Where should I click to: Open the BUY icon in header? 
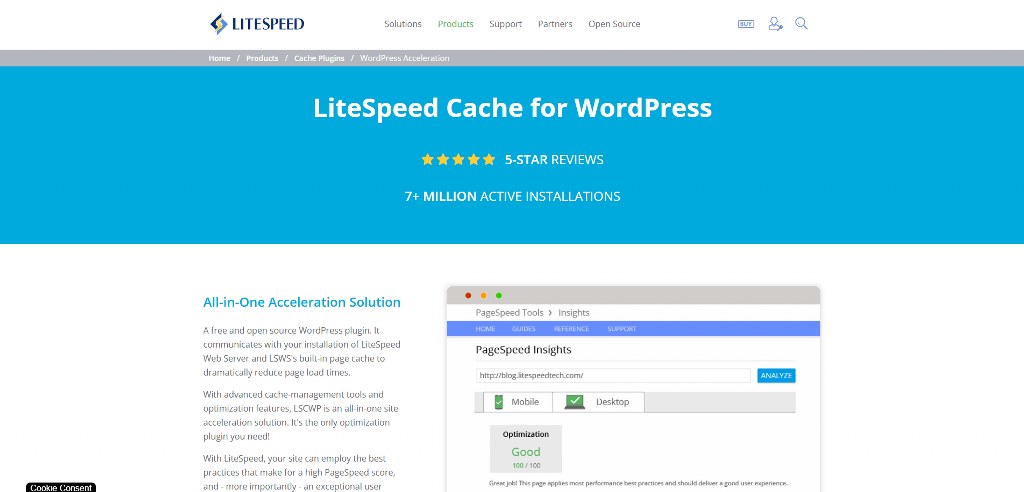coord(745,24)
